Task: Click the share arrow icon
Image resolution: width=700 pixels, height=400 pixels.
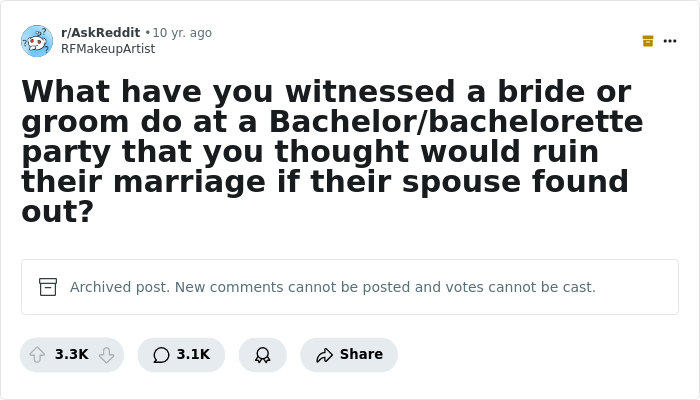Action: [324, 355]
